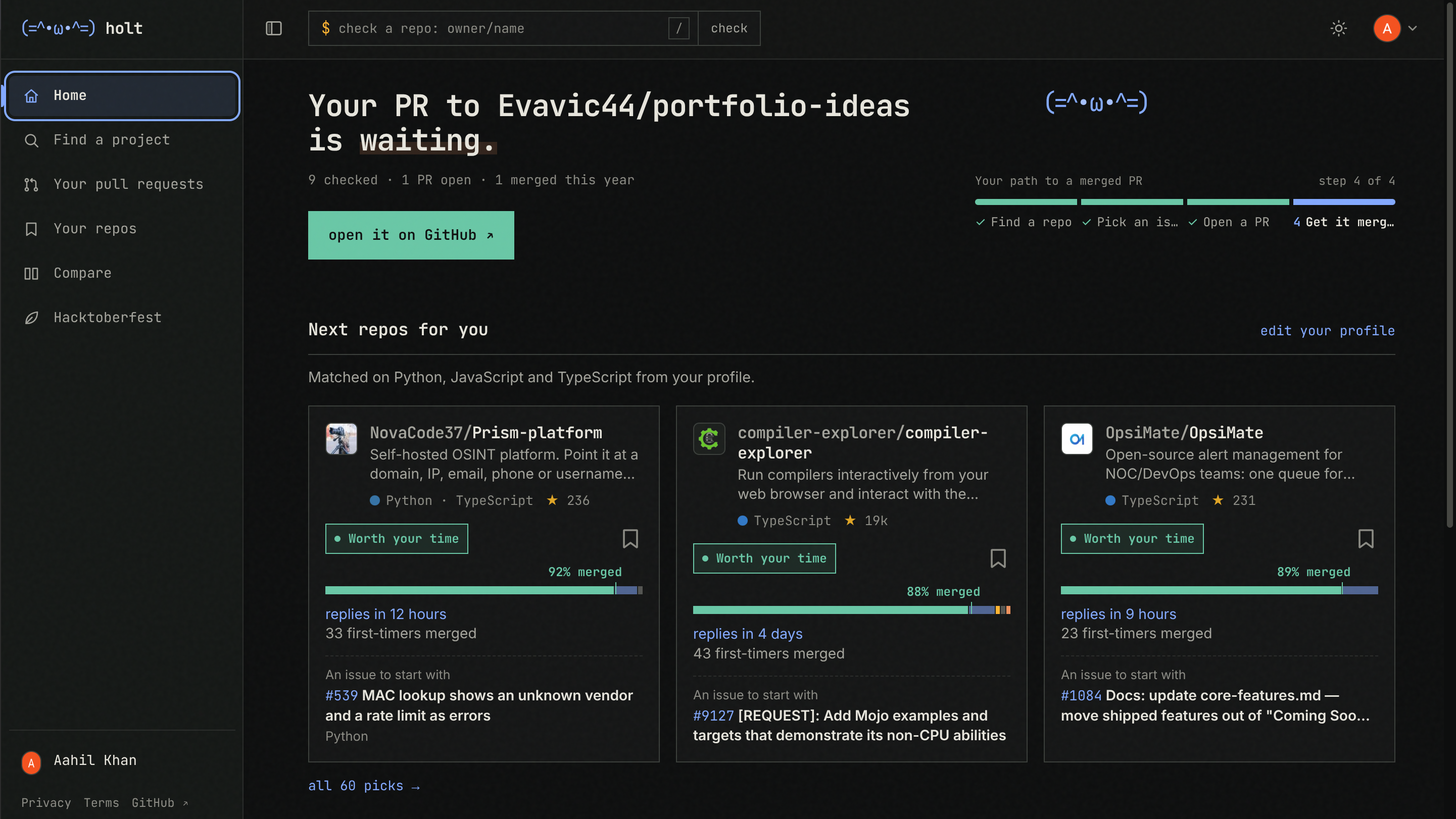Open user menu chevron beside avatar

pyautogui.click(x=1413, y=28)
